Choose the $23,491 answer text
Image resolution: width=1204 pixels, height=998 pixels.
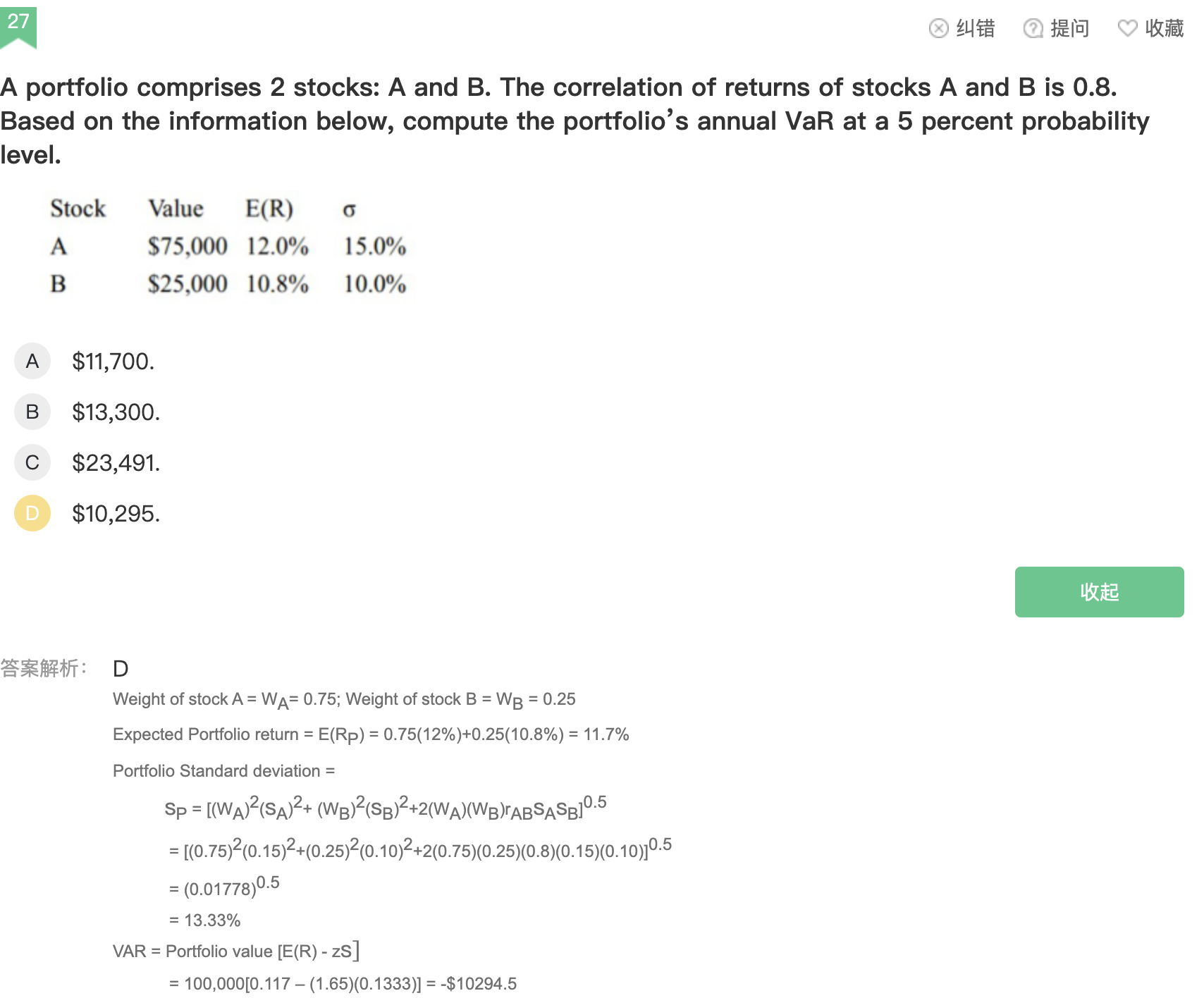pos(116,463)
